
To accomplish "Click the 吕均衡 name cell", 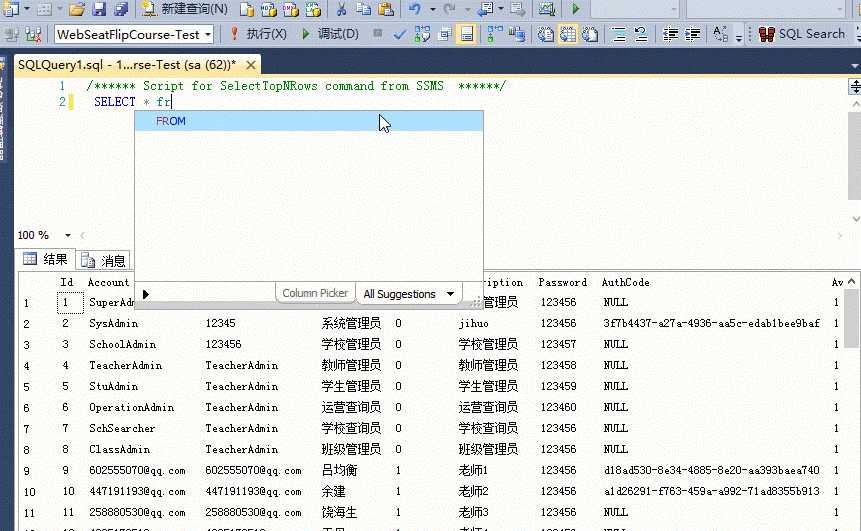I will pos(339,471).
